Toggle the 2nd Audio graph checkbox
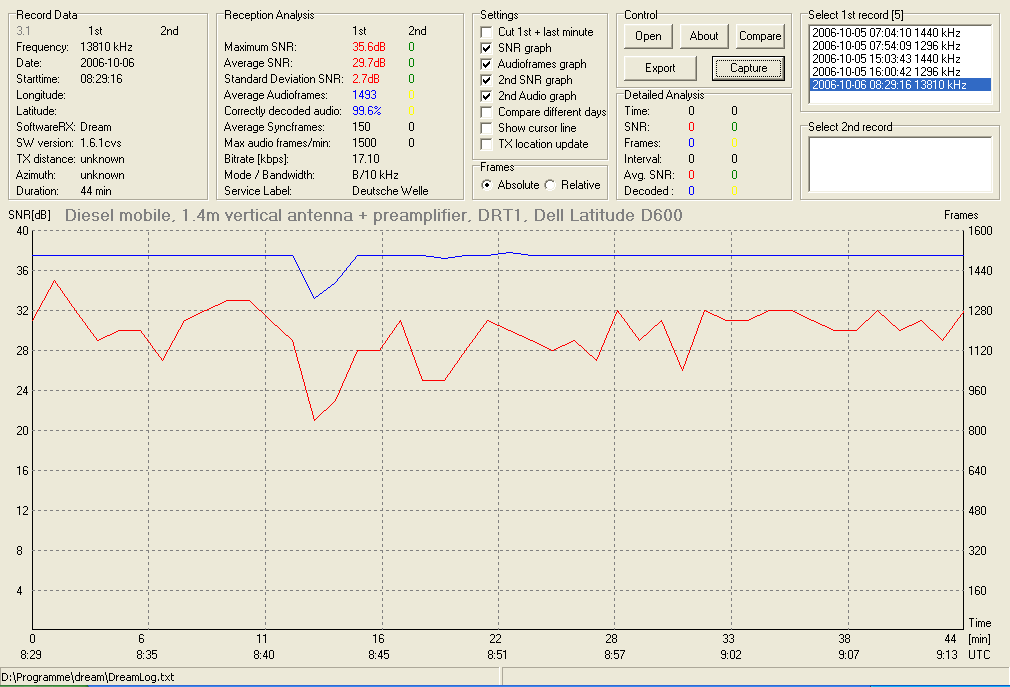 (x=486, y=96)
